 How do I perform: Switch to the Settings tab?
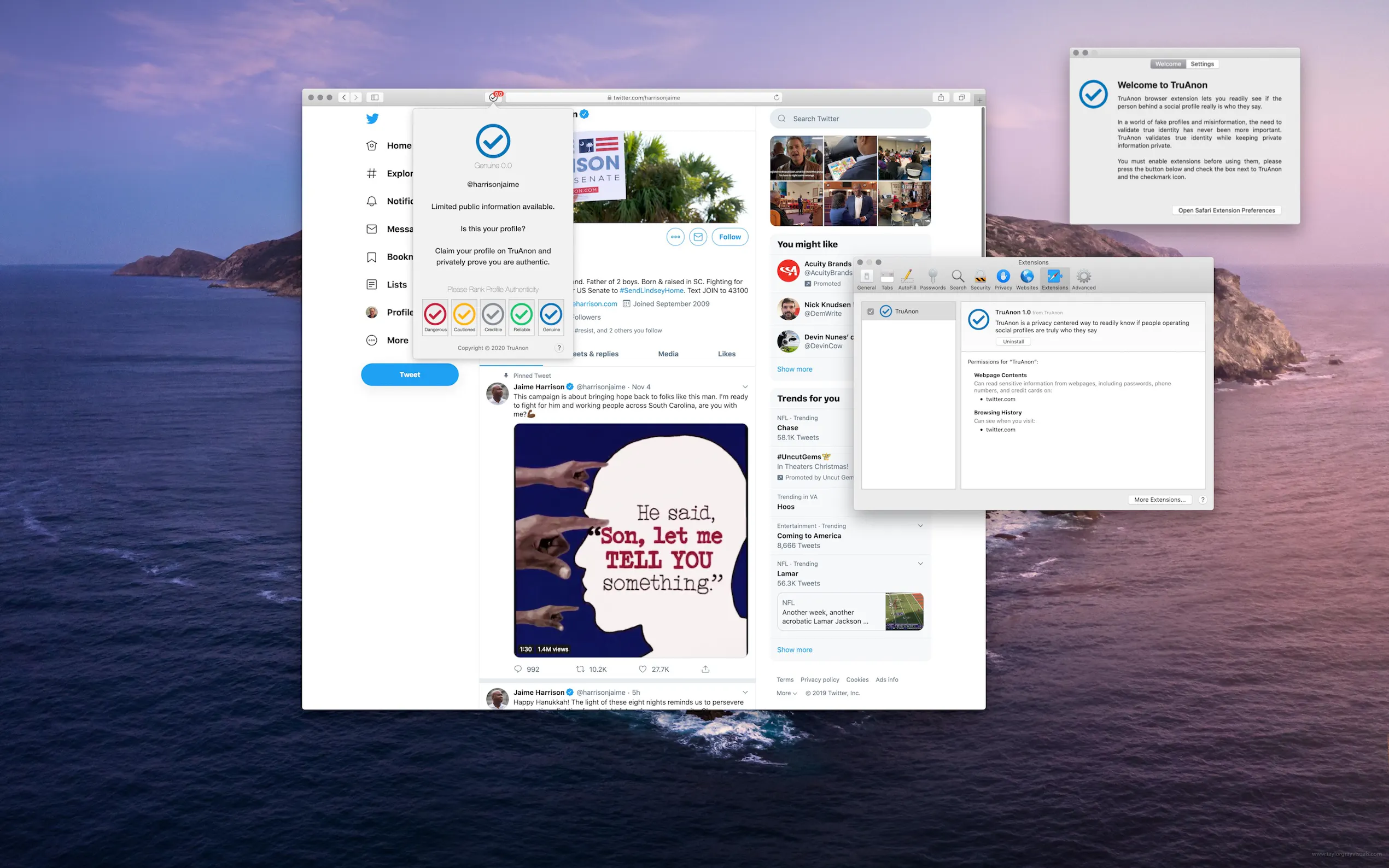1202,64
